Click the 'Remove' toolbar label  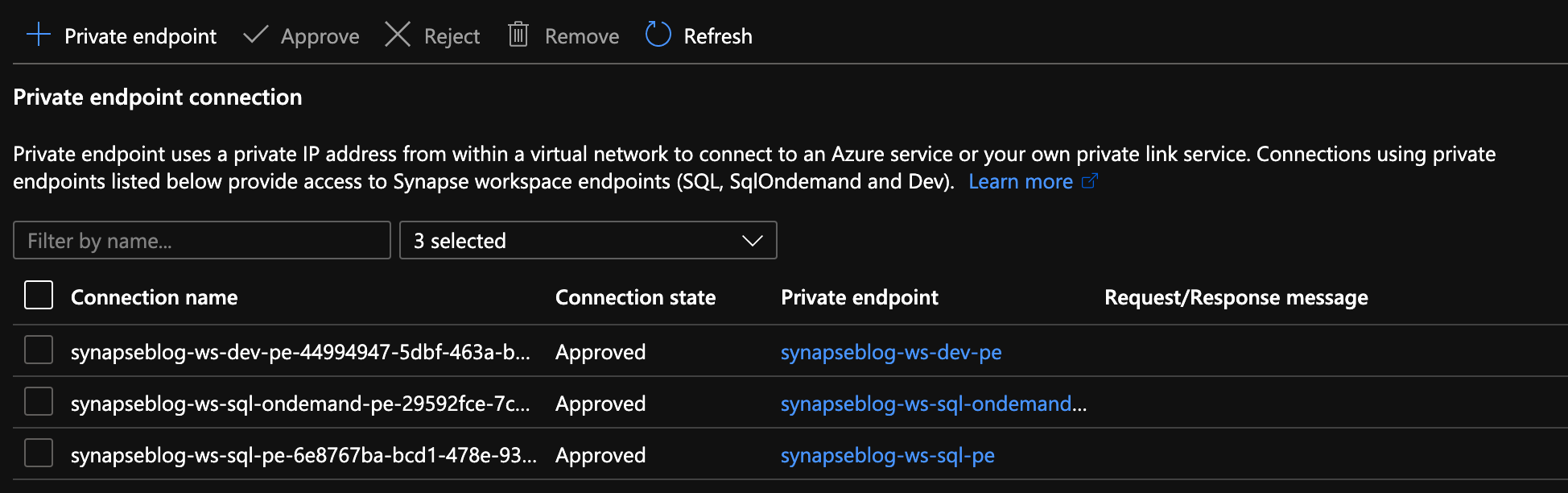pos(582,36)
